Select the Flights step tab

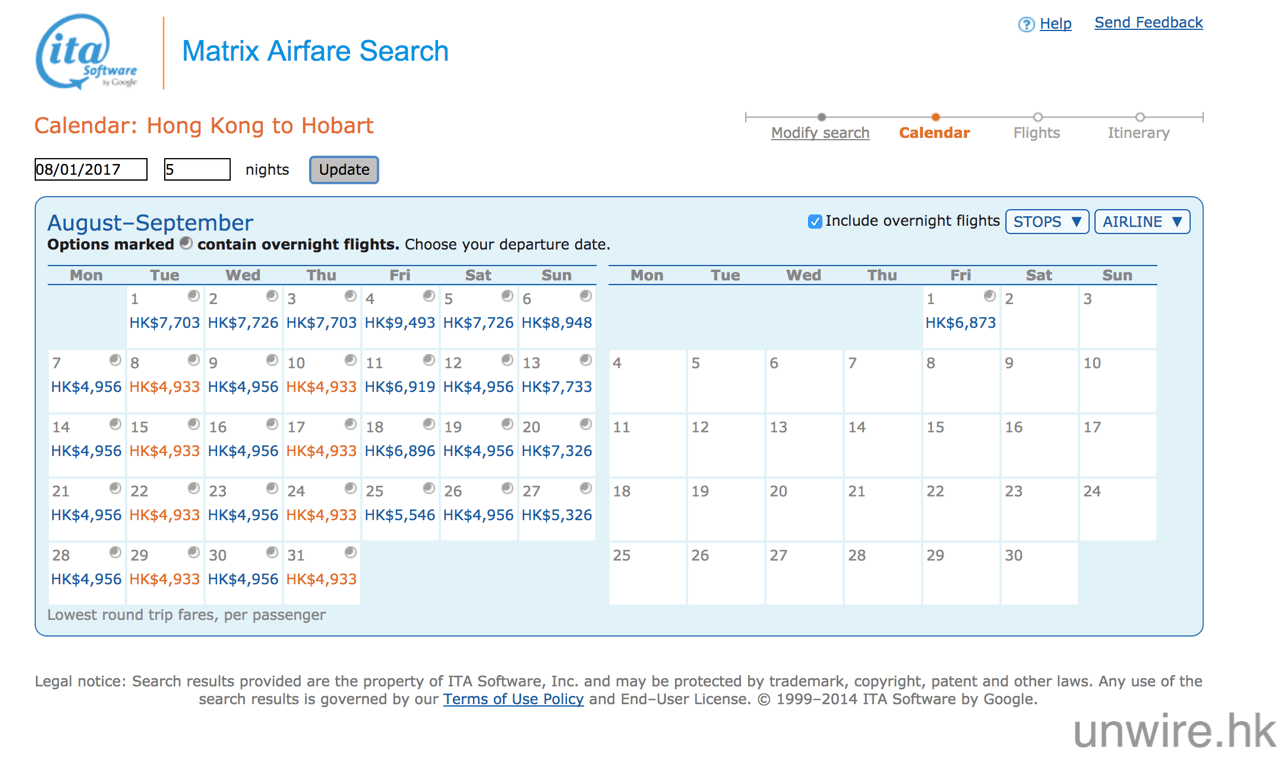pyautogui.click(x=1036, y=133)
